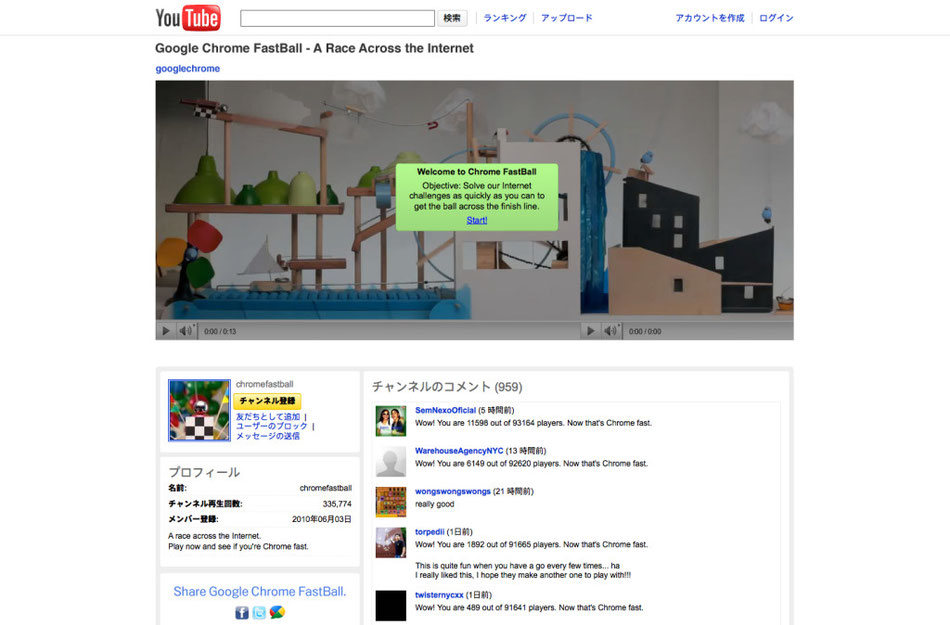Click the プロフィール section heading
The height and width of the screenshot is (625, 950).
pyautogui.click(x=204, y=472)
